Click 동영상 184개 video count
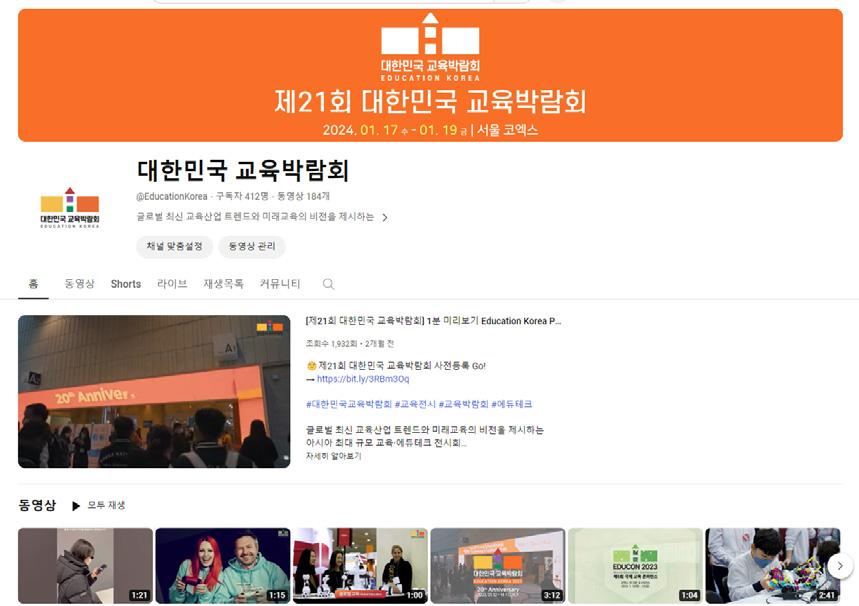The image size is (859, 606). (x=303, y=196)
